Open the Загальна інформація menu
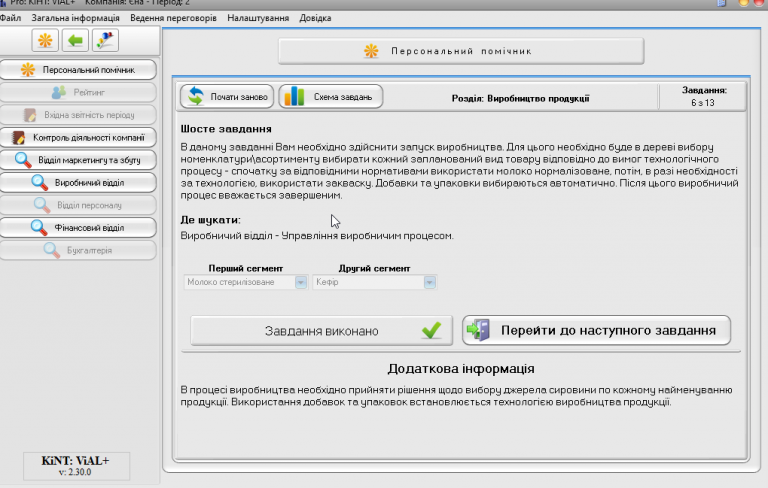 click(75, 18)
